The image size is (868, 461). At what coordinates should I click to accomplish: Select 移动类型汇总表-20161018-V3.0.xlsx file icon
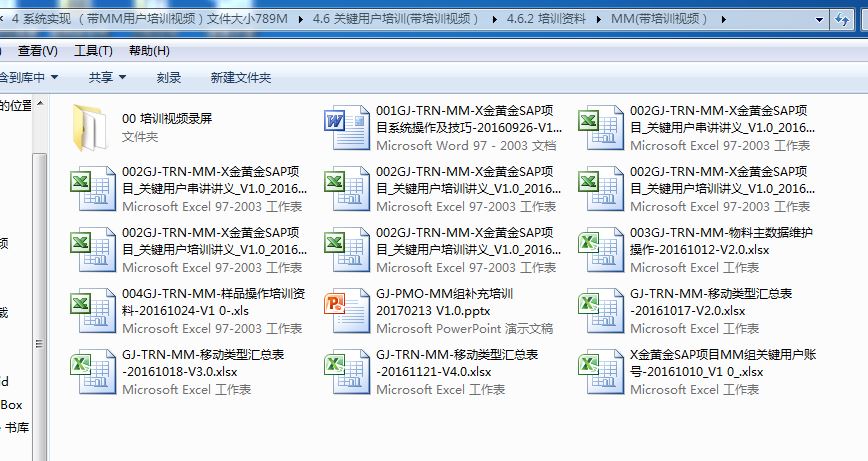93,371
